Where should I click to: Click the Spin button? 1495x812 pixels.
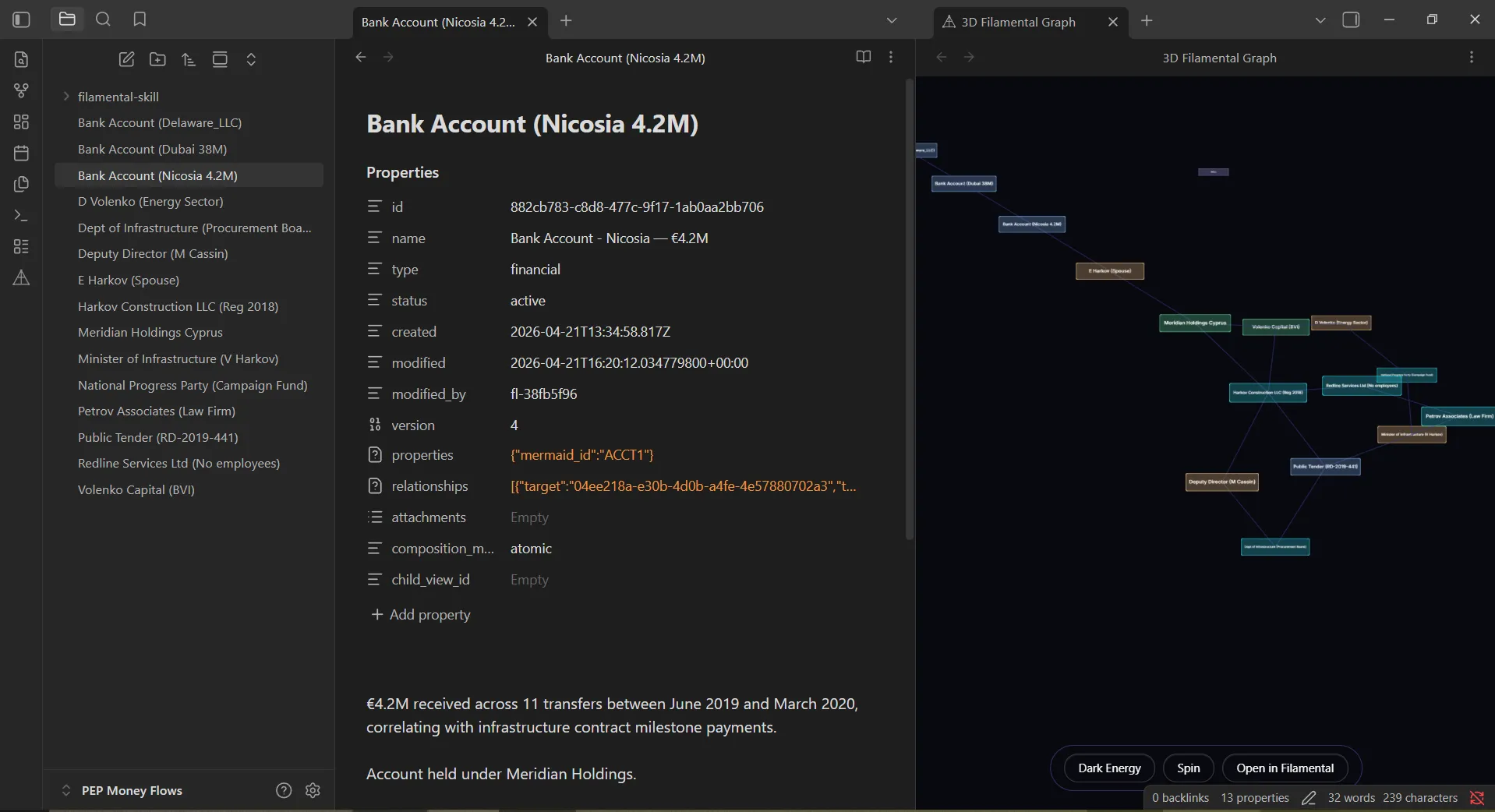(1189, 768)
